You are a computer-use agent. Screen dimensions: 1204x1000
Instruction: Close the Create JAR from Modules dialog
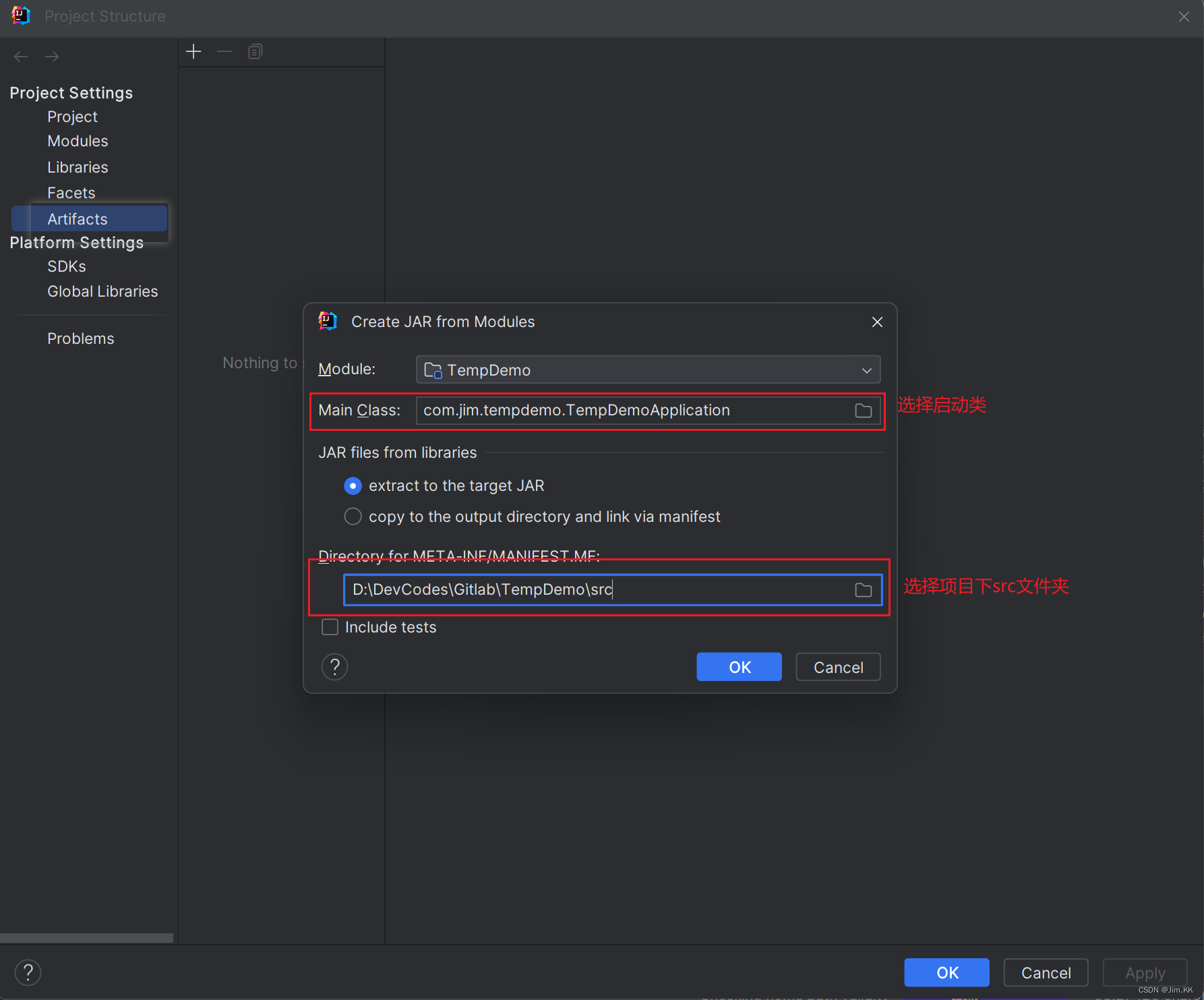(877, 322)
